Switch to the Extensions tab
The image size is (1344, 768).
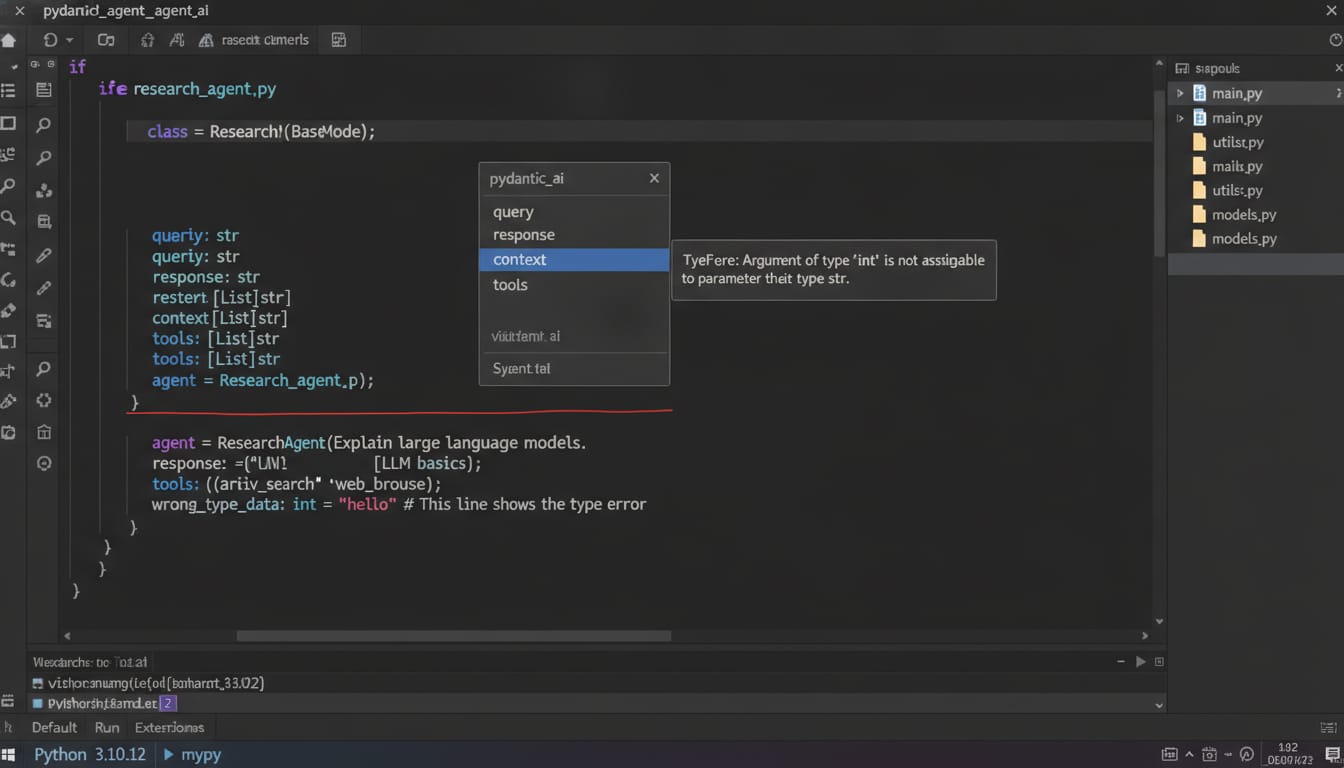pos(169,727)
